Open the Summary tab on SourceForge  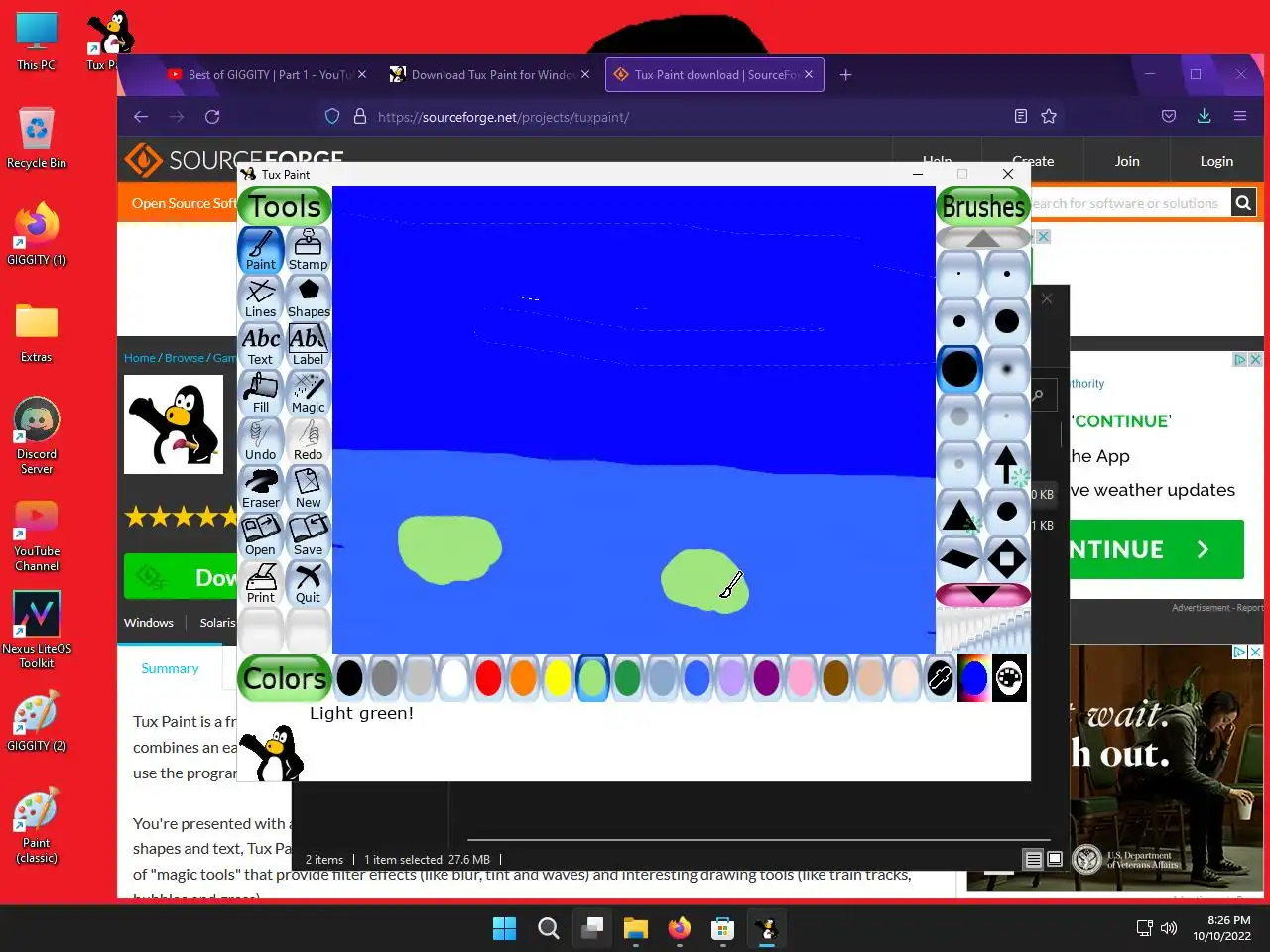(170, 669)
